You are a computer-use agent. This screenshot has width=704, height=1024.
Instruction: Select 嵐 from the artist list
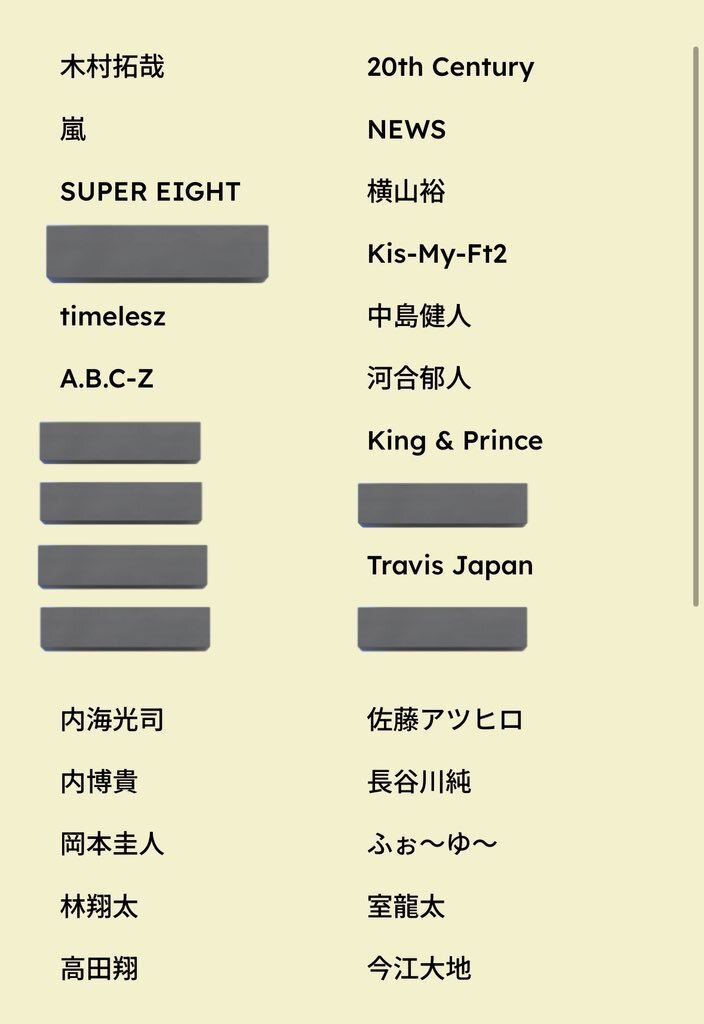(x=73, y=129)
